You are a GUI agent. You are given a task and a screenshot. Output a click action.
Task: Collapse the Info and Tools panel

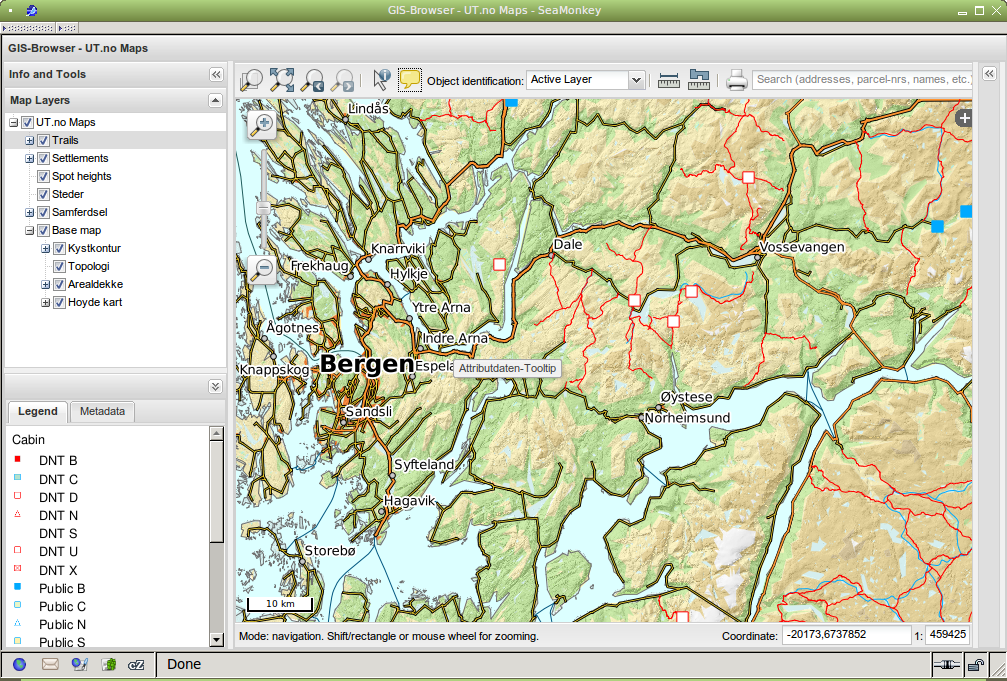(216, 75)
